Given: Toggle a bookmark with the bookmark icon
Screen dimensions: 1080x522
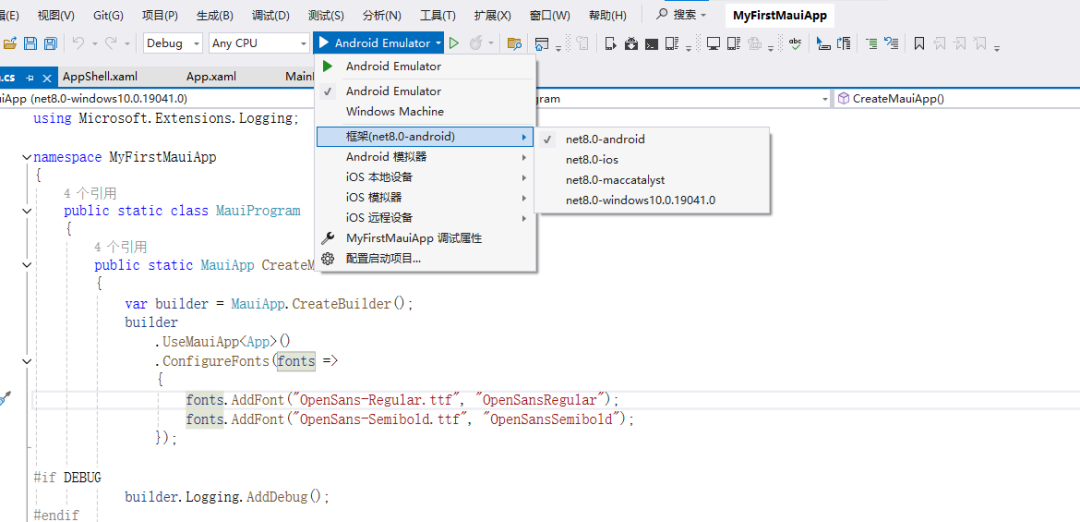Looking at the screenshot, I should pyautogui.click(x=919, y=43).
